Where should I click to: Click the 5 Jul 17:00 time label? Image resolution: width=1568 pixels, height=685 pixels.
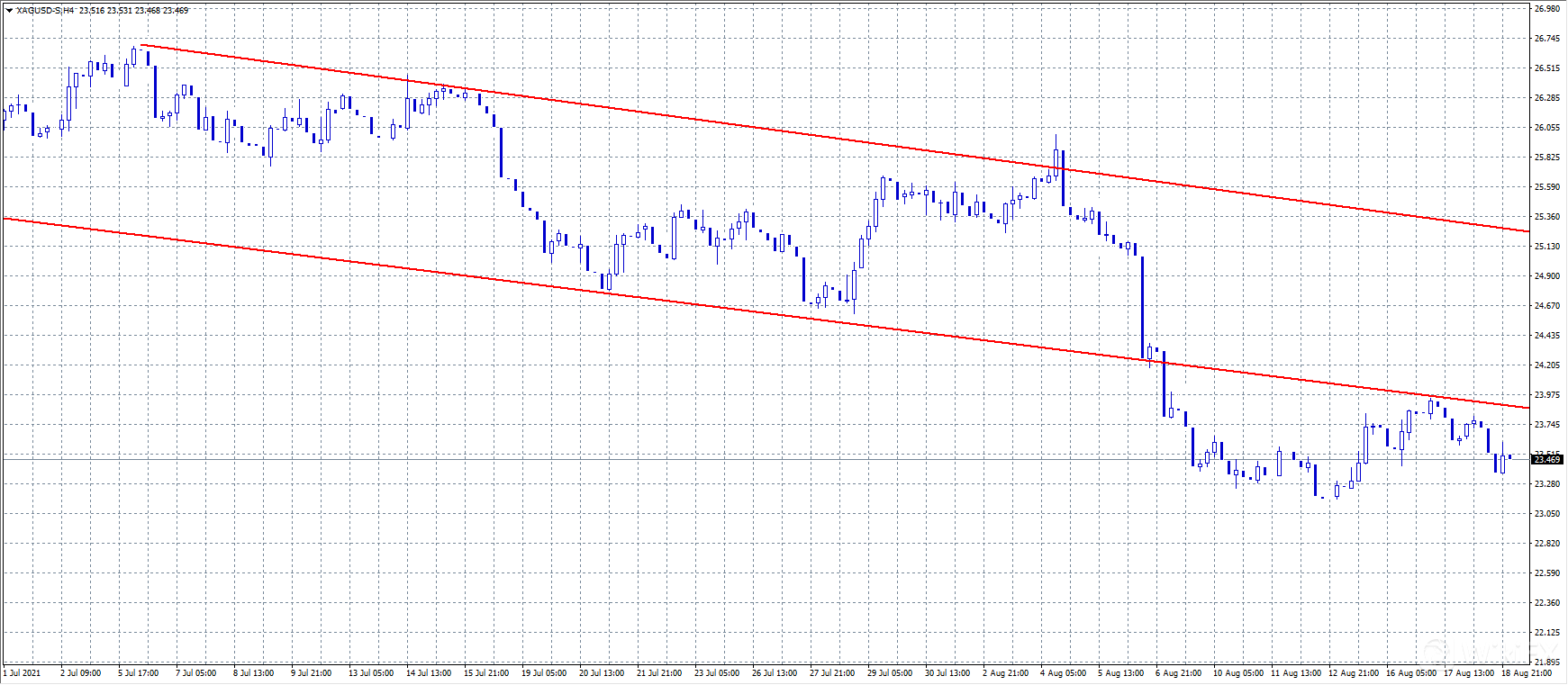pyautogui.click(x=139, y=673)
